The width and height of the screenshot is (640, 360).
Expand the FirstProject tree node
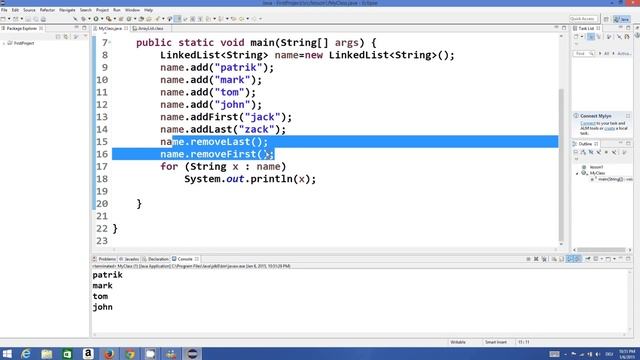4,43
